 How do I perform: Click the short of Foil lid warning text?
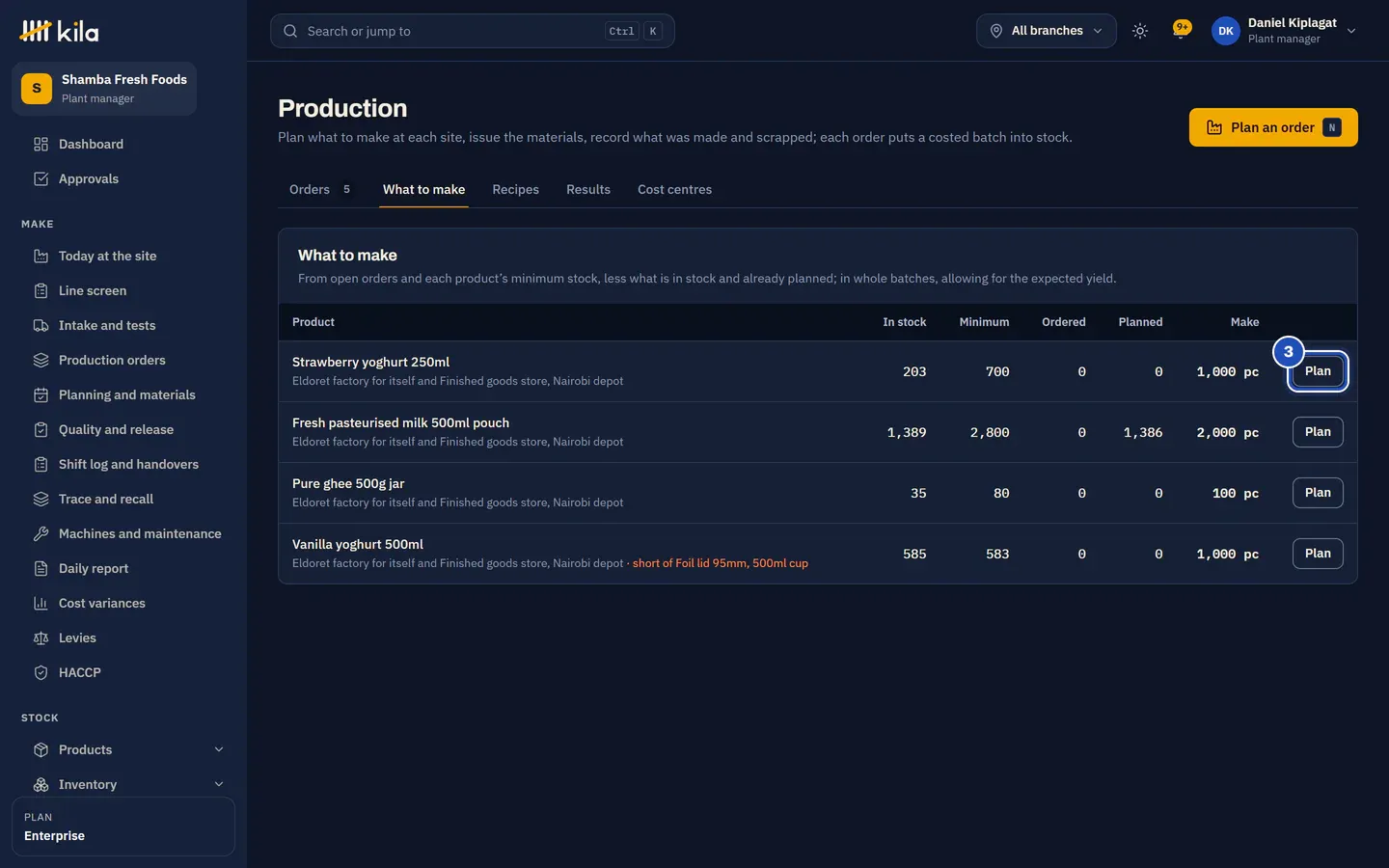point(721,563)
